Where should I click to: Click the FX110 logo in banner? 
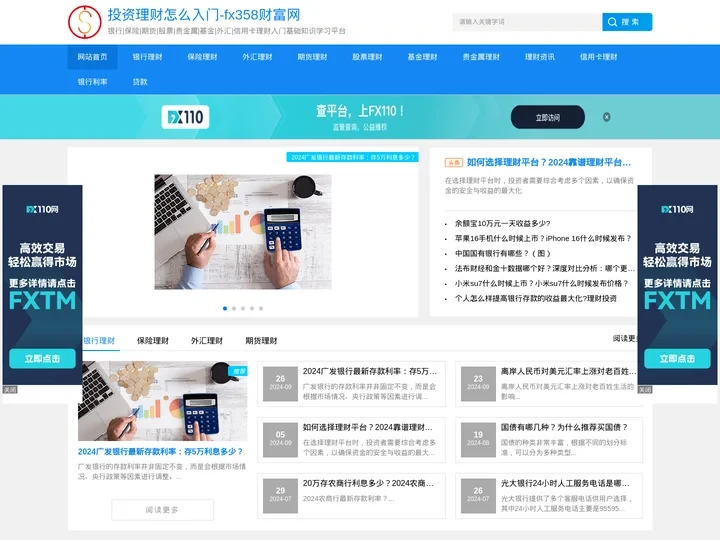[x=186, y=117]
